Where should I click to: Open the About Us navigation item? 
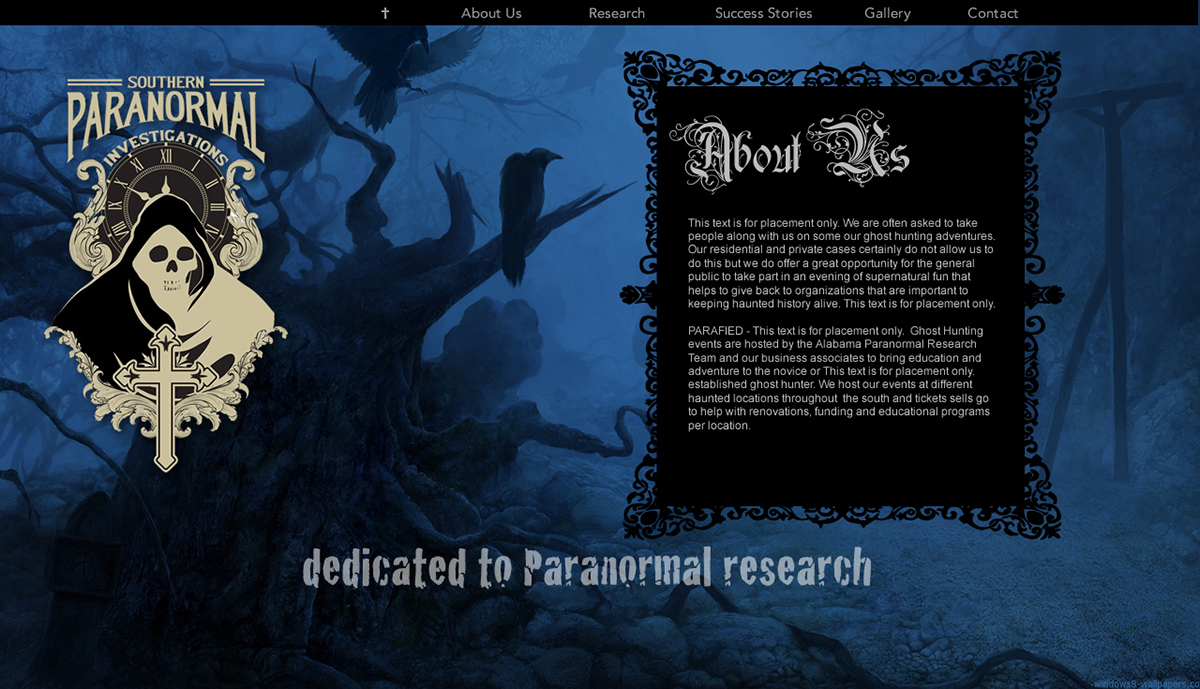[491, 13]
